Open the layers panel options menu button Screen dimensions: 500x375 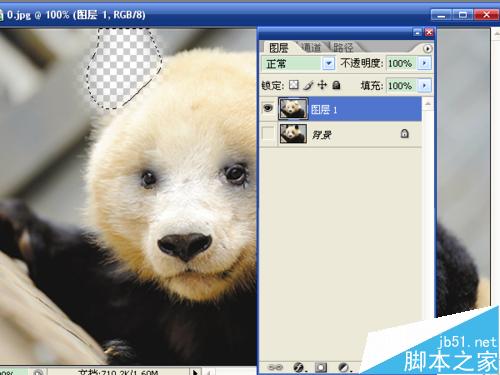coord(428,49)
